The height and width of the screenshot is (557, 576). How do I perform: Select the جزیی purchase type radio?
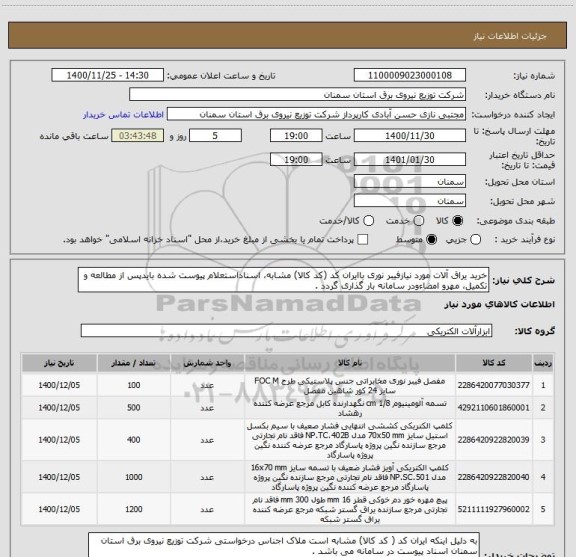pos(476,240)
